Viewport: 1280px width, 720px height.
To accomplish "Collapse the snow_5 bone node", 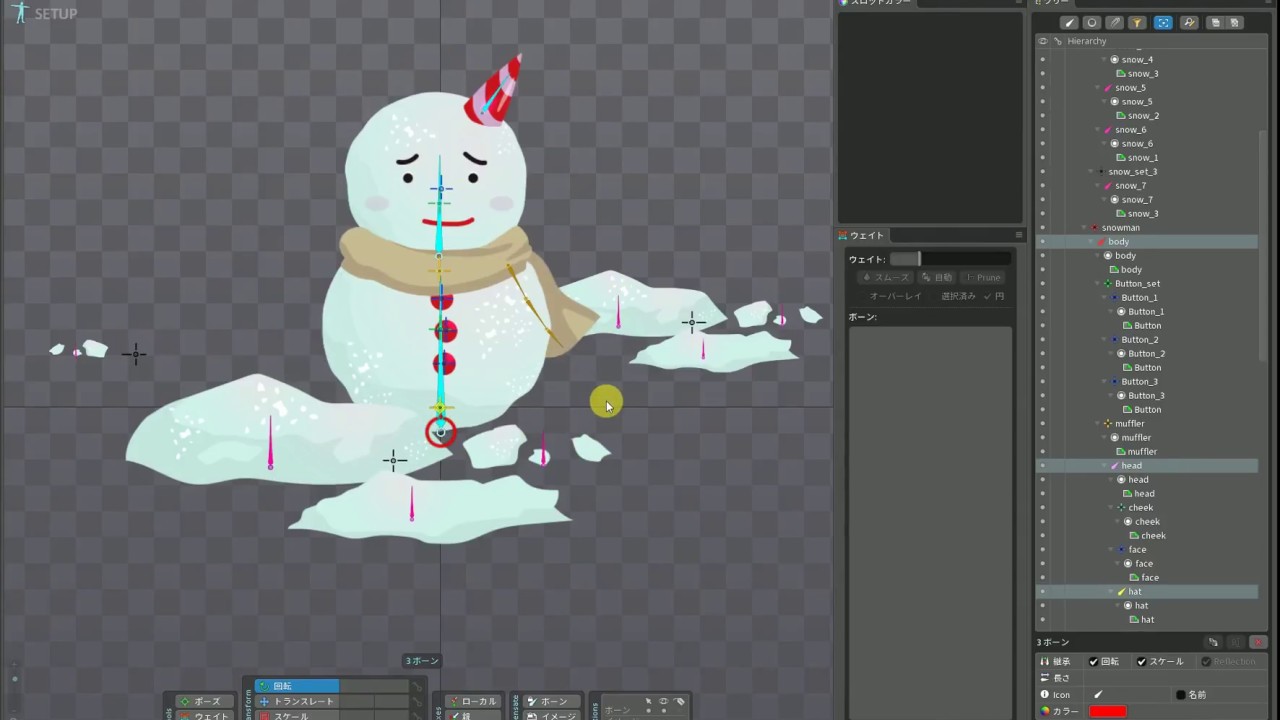I will click(x=1098, y=87).
